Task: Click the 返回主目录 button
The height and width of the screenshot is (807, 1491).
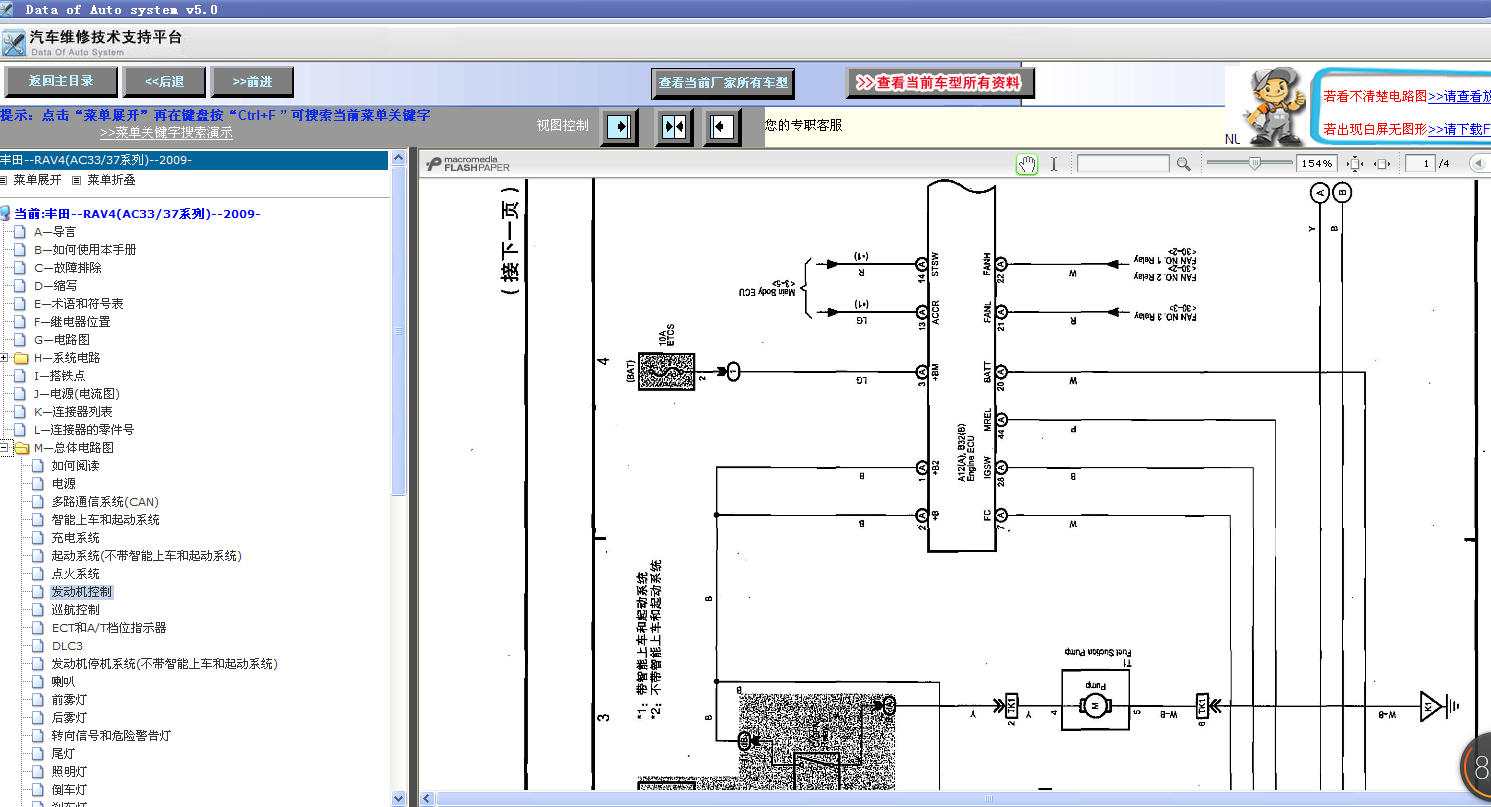Action: click(x=62, y=82)
